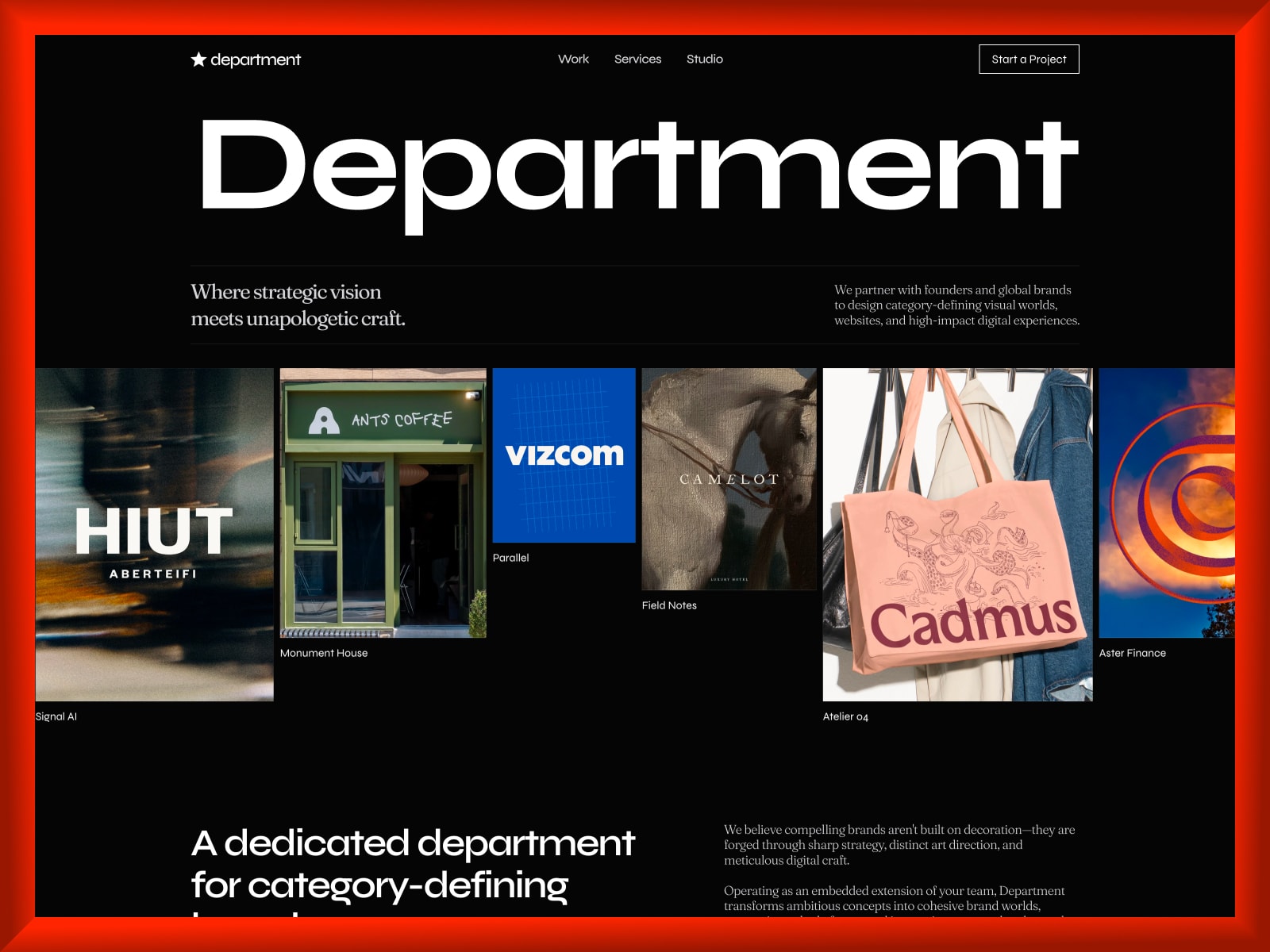Image resolution: width=1270 pixels, height=952 pixels.
Task: Click the 'We partner with founders' paragraph
Action: click(x=956, y=305)
